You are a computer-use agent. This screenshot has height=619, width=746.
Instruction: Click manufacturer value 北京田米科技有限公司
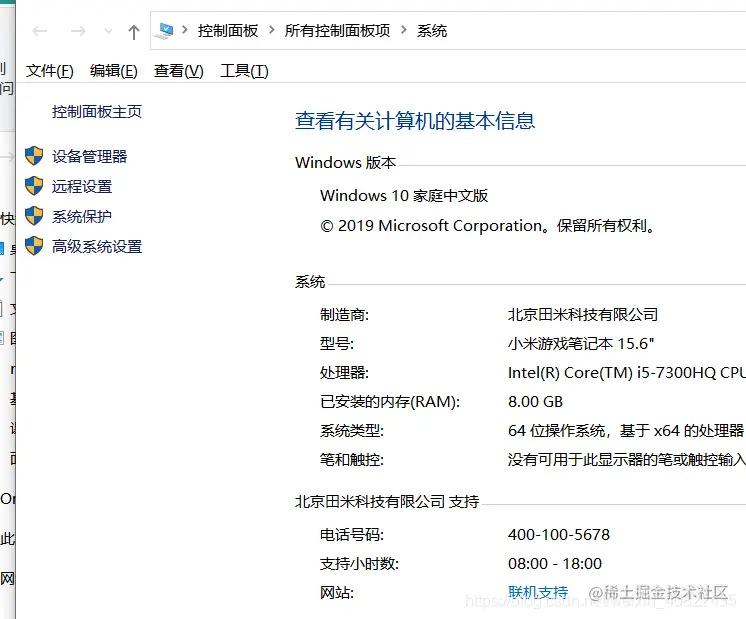(583, 314)
